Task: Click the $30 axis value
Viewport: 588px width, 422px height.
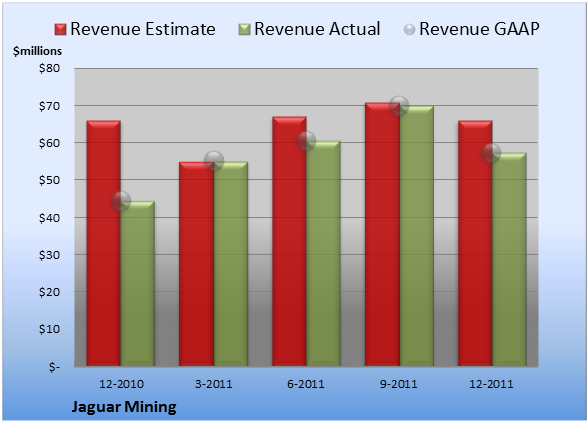Action: pos(50,255)
